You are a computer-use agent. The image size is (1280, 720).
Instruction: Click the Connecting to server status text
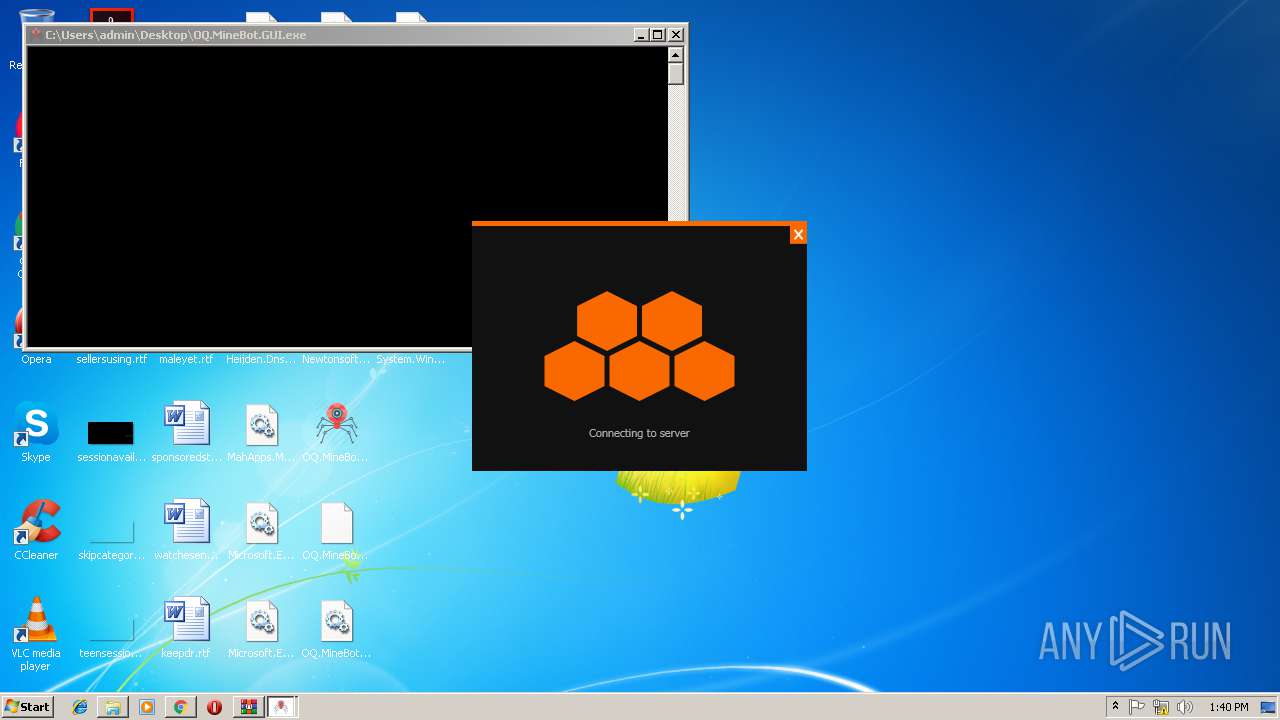(x=639, y=433)
